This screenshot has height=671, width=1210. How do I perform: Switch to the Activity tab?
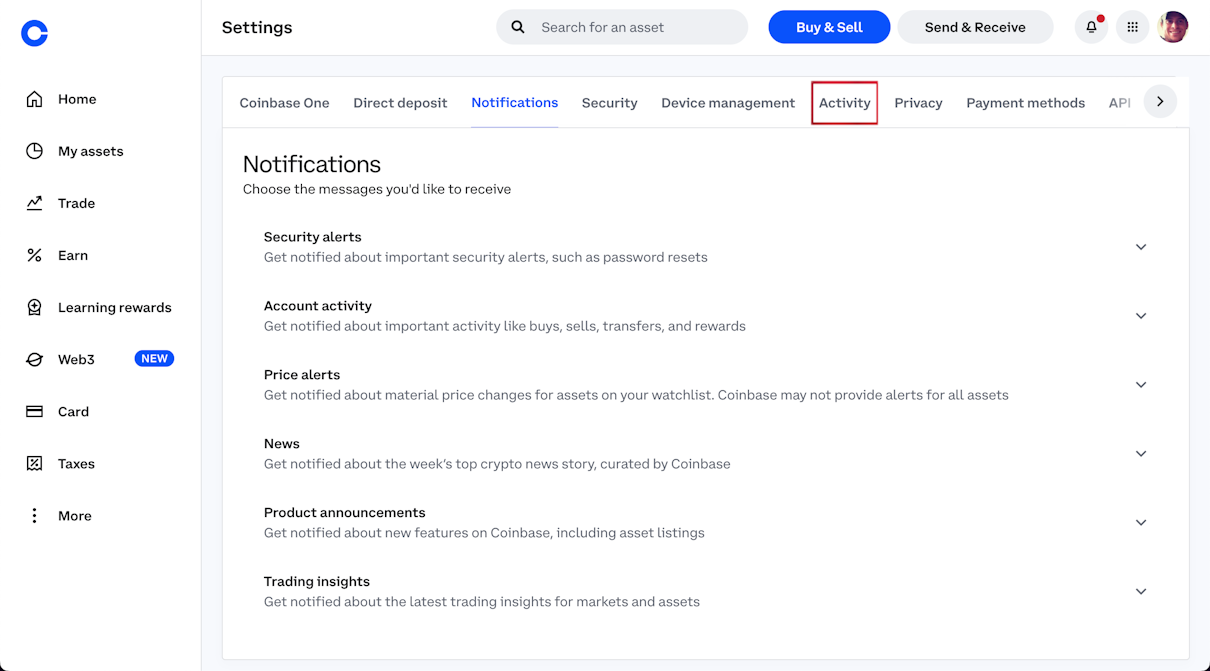[845, 103]
